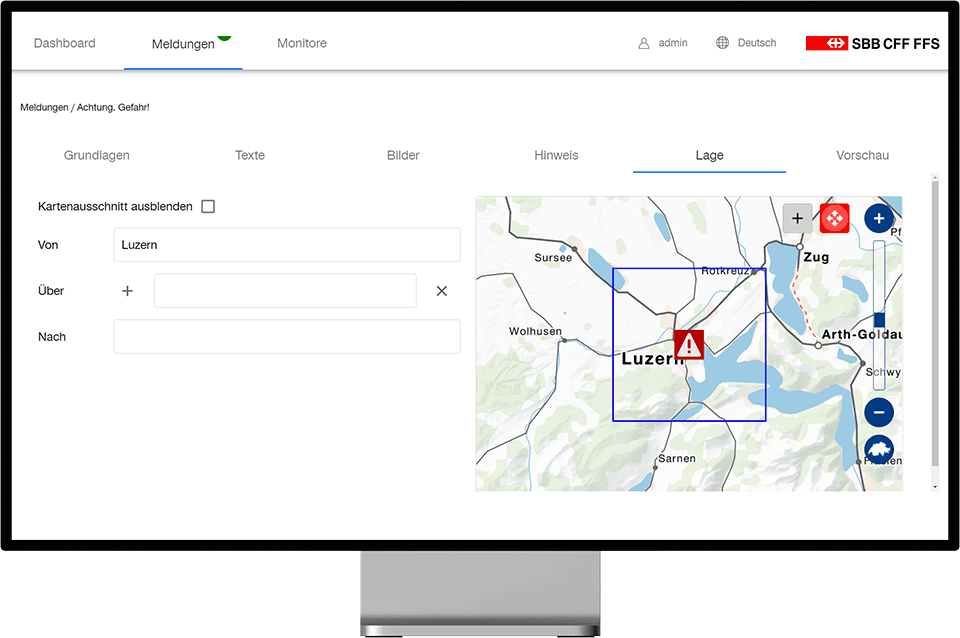Click the Meldungen breadcrumb link
The image size is (960, 638).
point(44,107)
